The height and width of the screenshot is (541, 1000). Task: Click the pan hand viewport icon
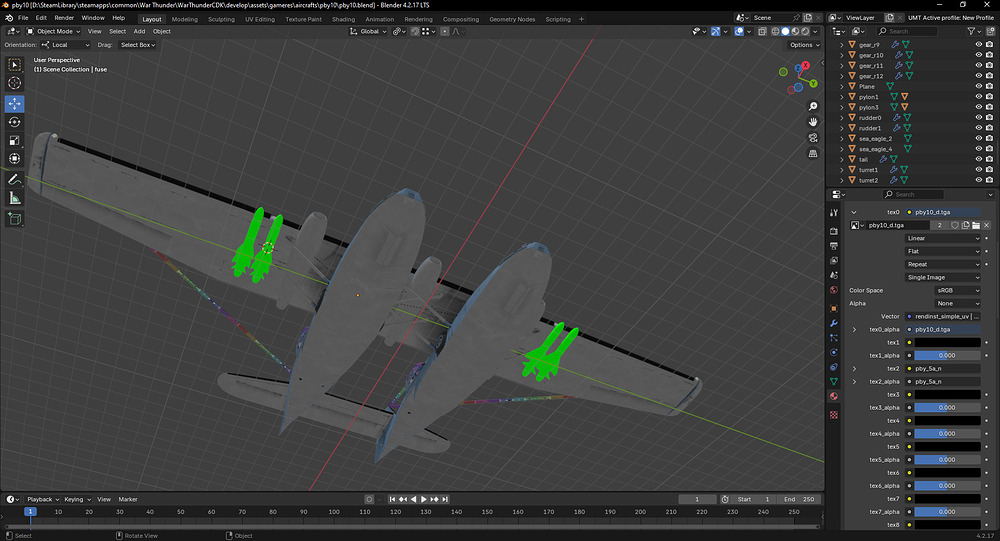(x=812, y=121)
